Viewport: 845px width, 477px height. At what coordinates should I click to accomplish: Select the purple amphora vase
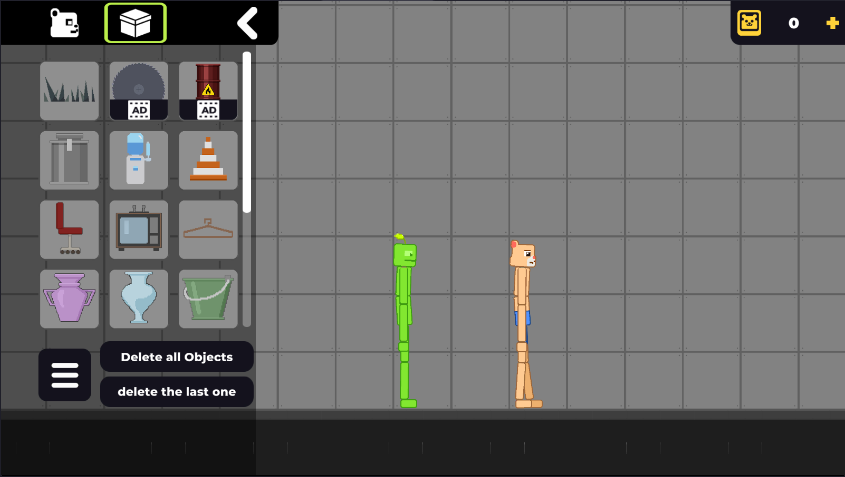[70, 299]
